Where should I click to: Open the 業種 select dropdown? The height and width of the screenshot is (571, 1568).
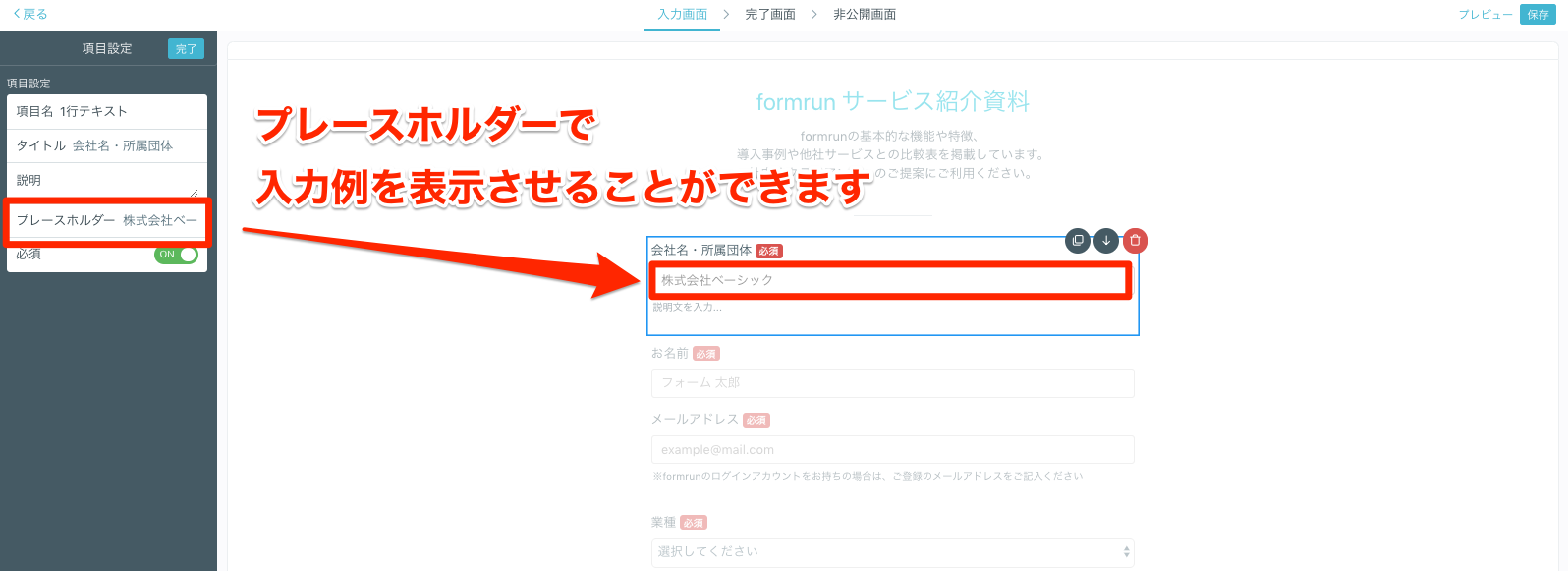pos(892,552)
